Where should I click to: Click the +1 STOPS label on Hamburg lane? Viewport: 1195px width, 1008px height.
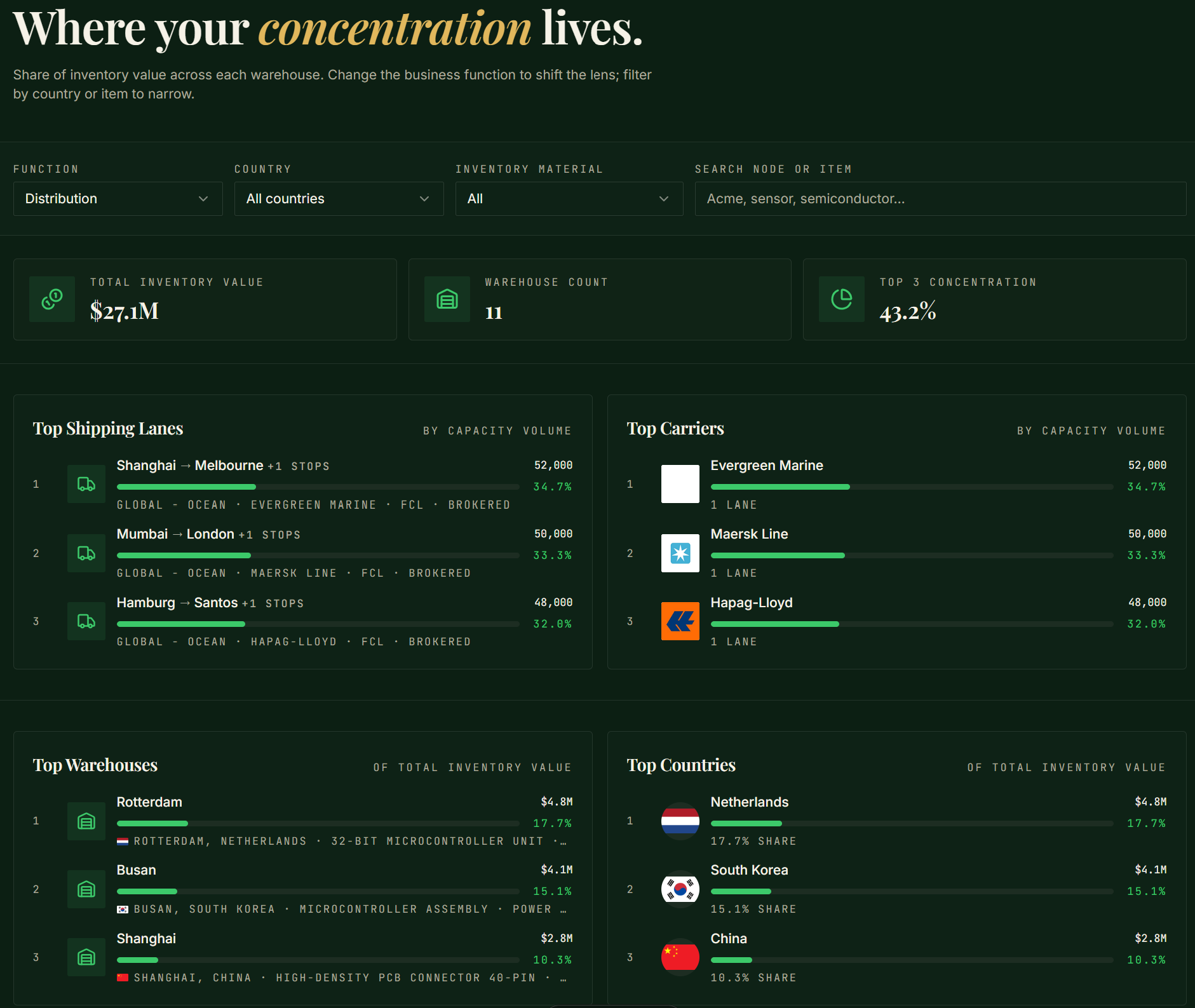pyautogui.click(x=273, y=604)
